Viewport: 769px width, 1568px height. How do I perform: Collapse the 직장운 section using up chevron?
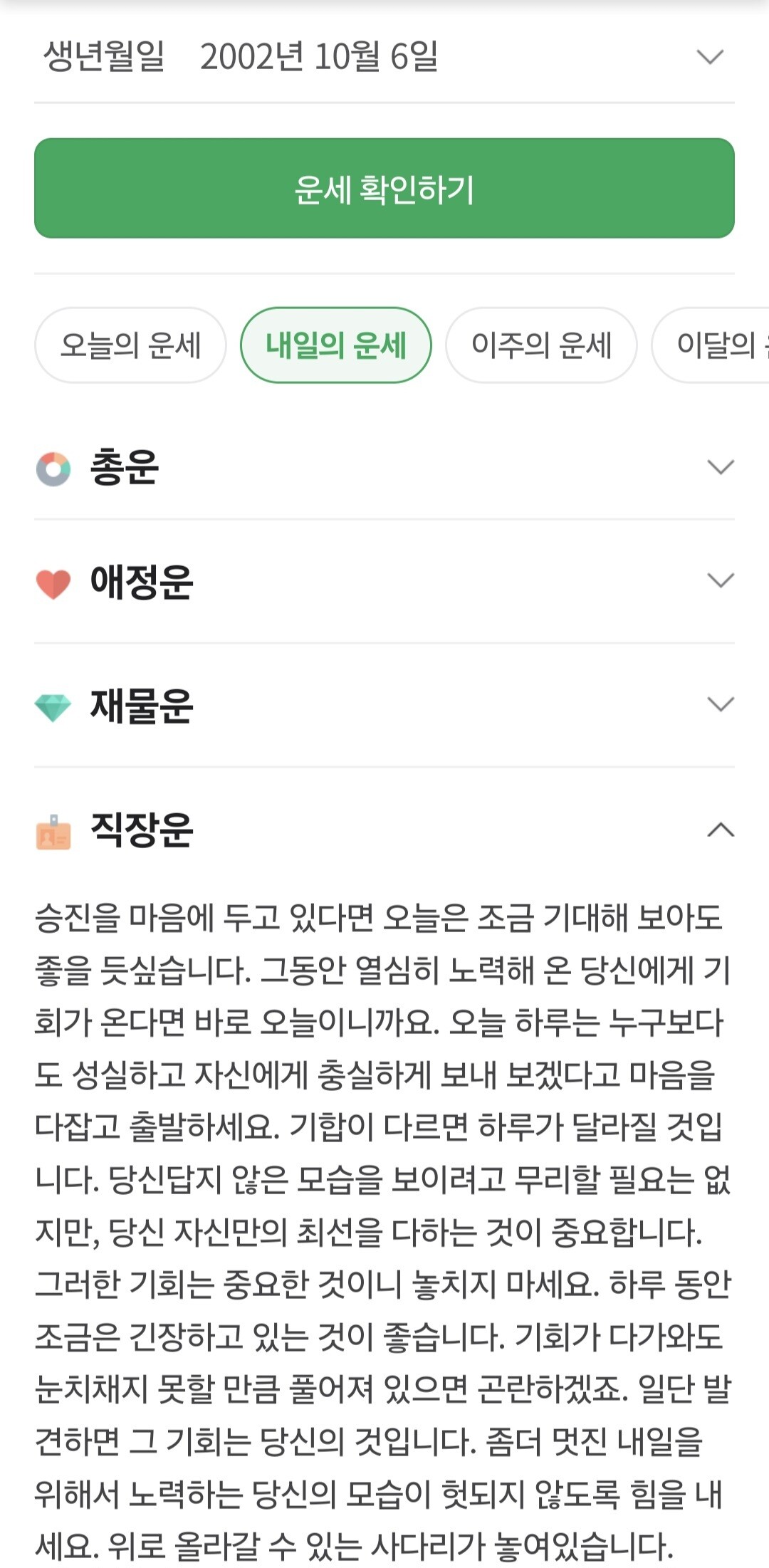point(720,830)
